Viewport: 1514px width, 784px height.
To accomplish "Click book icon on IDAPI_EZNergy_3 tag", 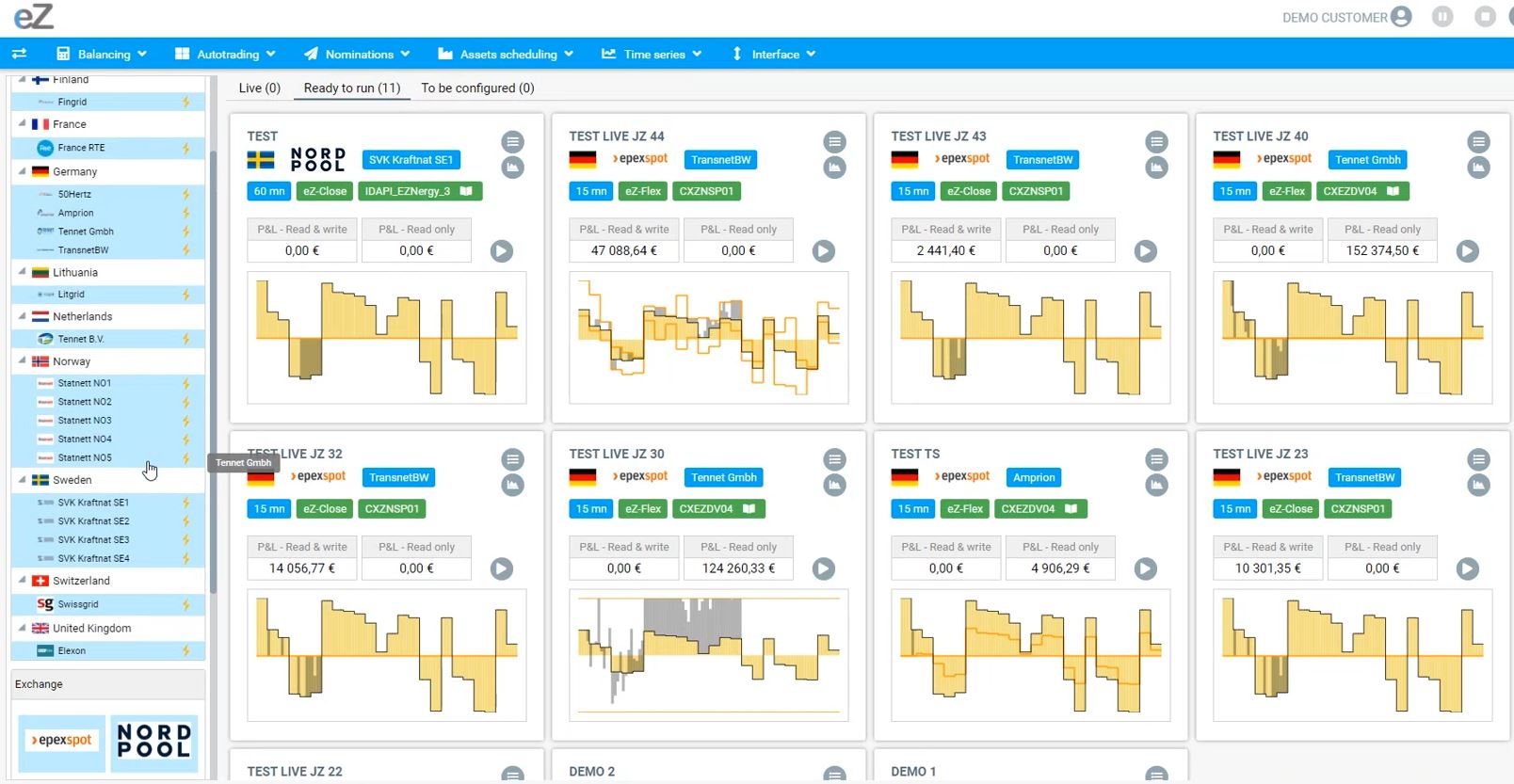I will [x=466, y=191].
